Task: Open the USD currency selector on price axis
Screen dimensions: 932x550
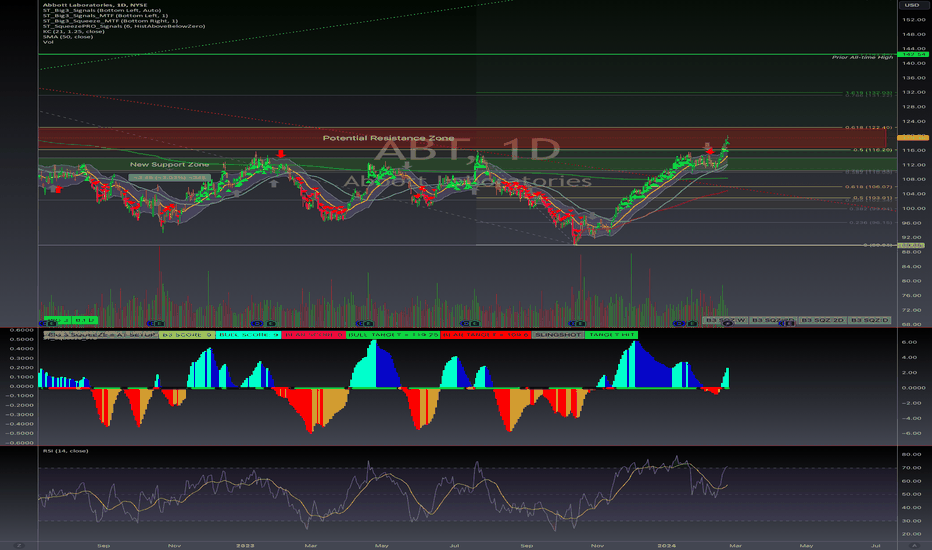Action: pyautogui.click(x=912, y=5)
